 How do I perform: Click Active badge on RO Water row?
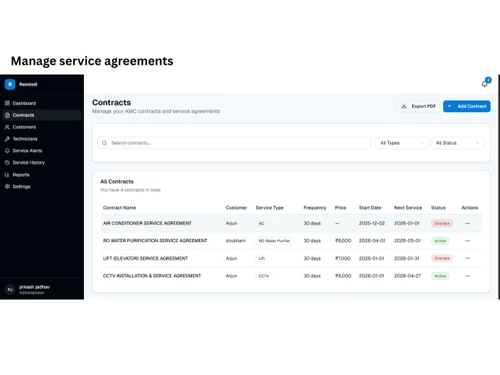pyautogui.click(x=440, y=241)
